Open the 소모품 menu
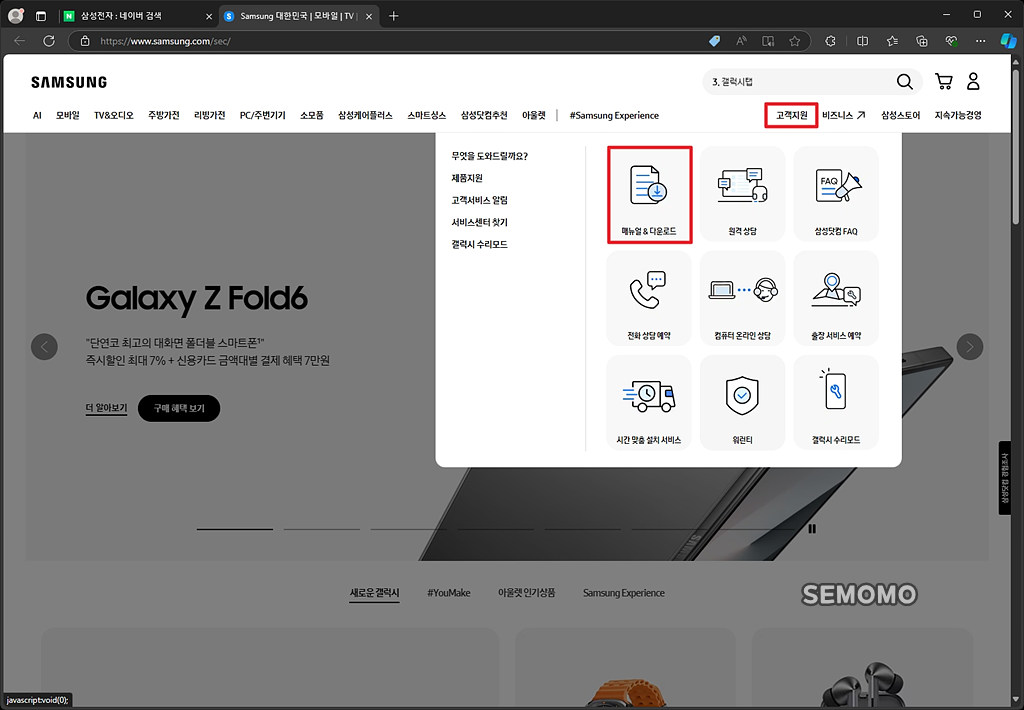1024x710 pixels. point(312,115)
